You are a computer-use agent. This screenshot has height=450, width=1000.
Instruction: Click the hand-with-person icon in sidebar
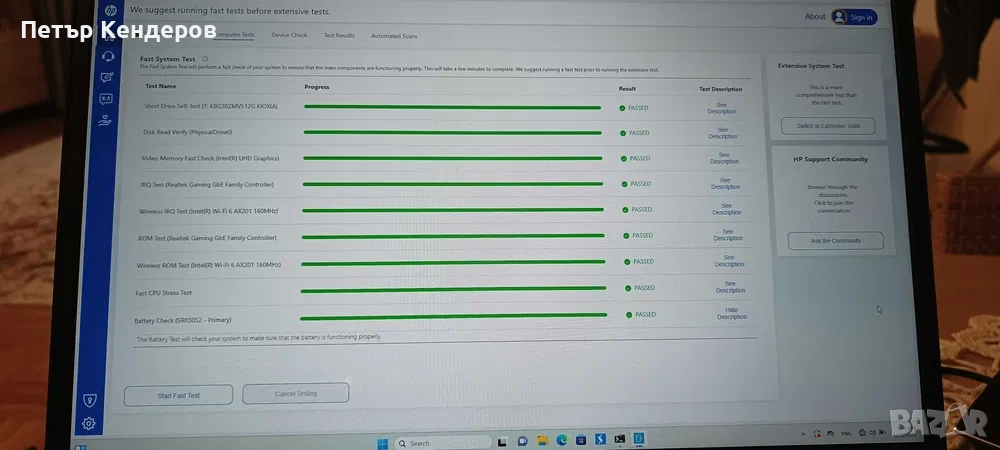(x=105, y=121)
